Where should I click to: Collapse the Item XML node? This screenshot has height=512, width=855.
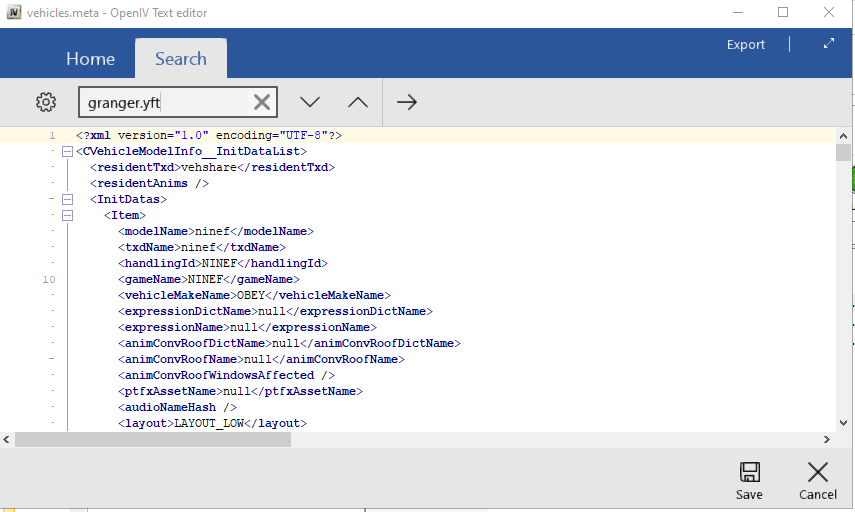68,215
